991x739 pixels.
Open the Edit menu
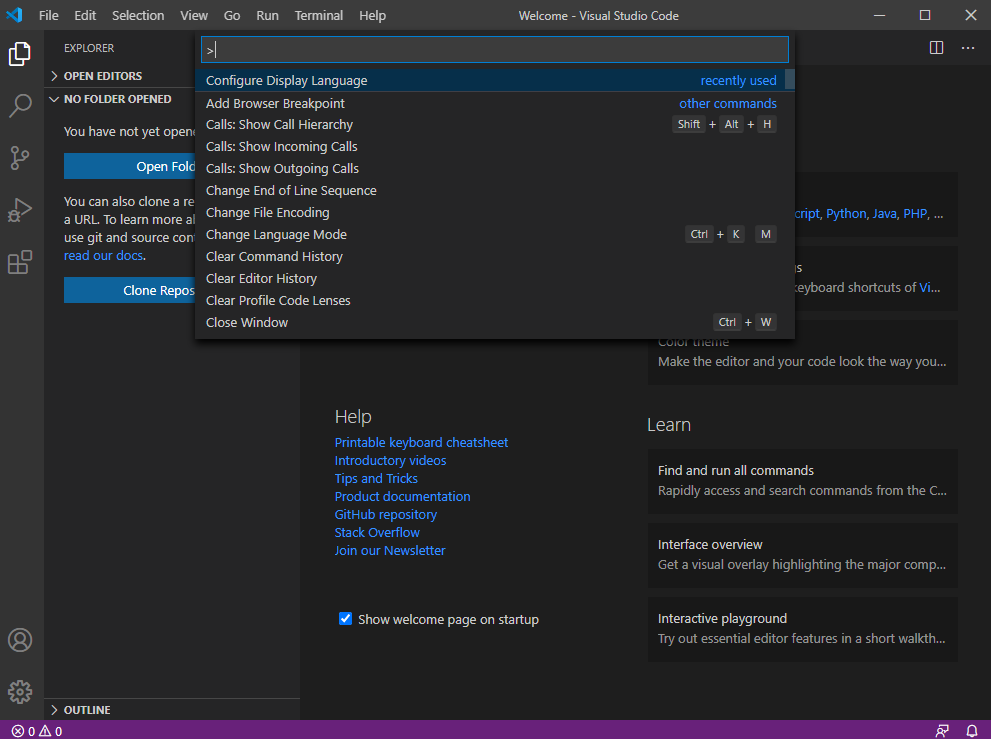(85, 15)
